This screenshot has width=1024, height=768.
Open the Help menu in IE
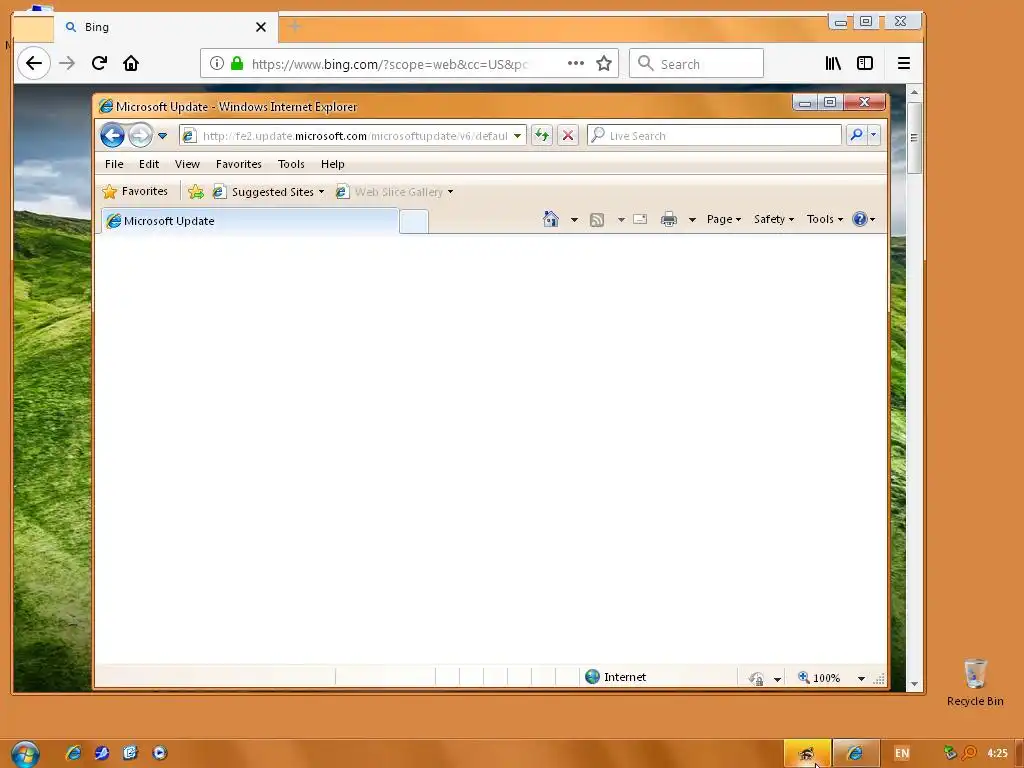pyautogui.click(x=332, y=164)
